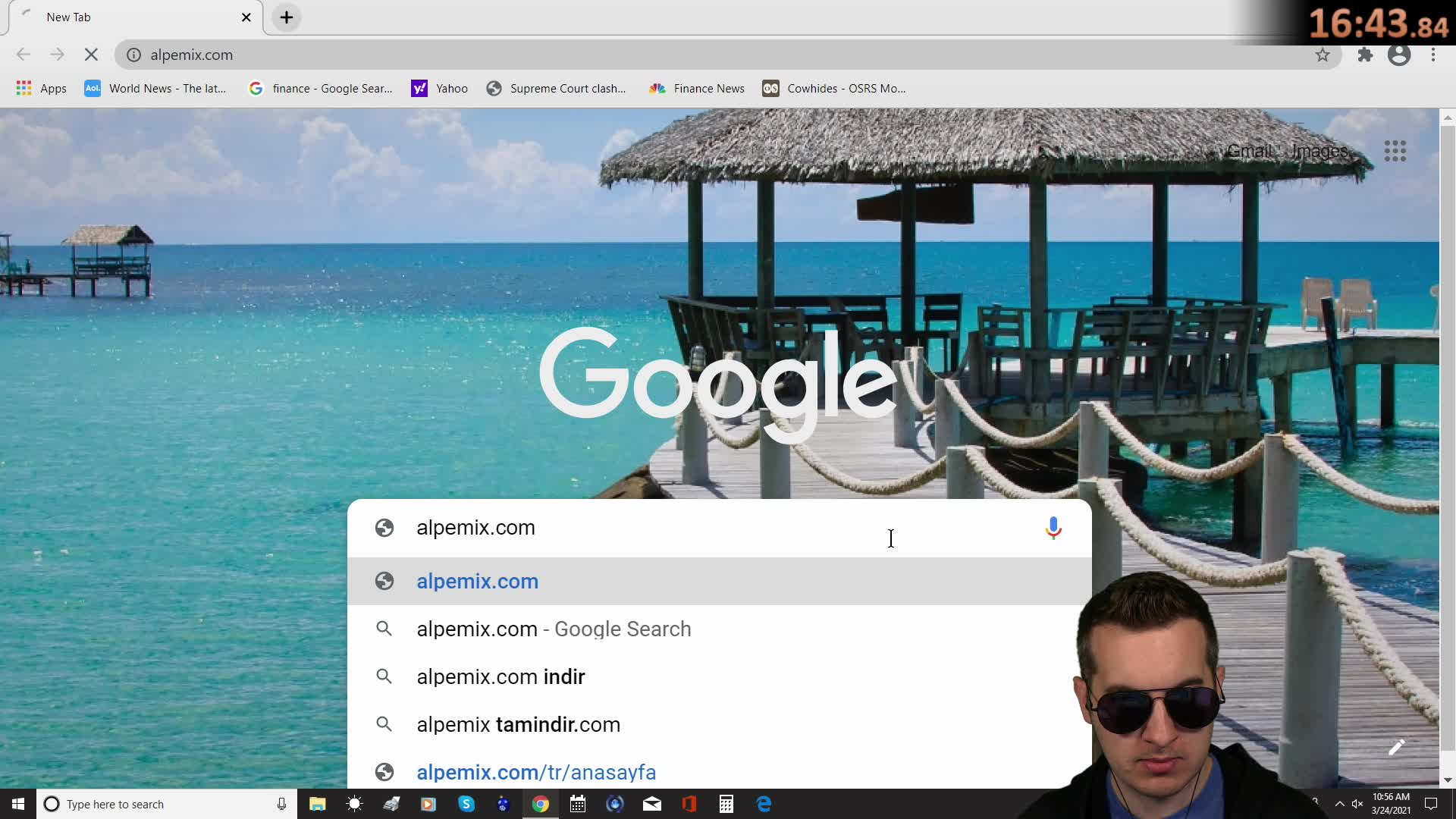Bookmark this page with star icon

(1323, 55)
